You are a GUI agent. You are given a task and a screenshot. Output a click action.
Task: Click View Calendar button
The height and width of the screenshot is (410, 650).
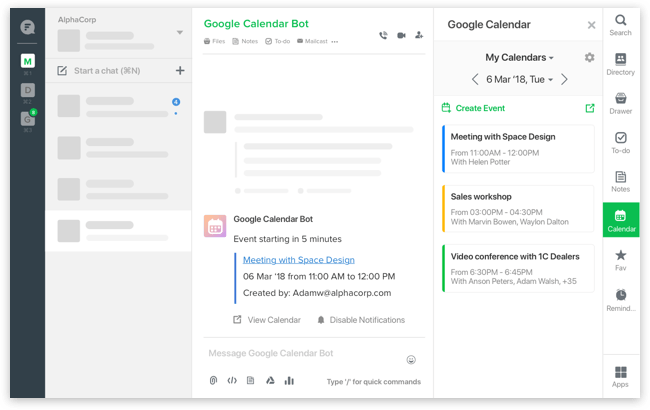point(267,320)
